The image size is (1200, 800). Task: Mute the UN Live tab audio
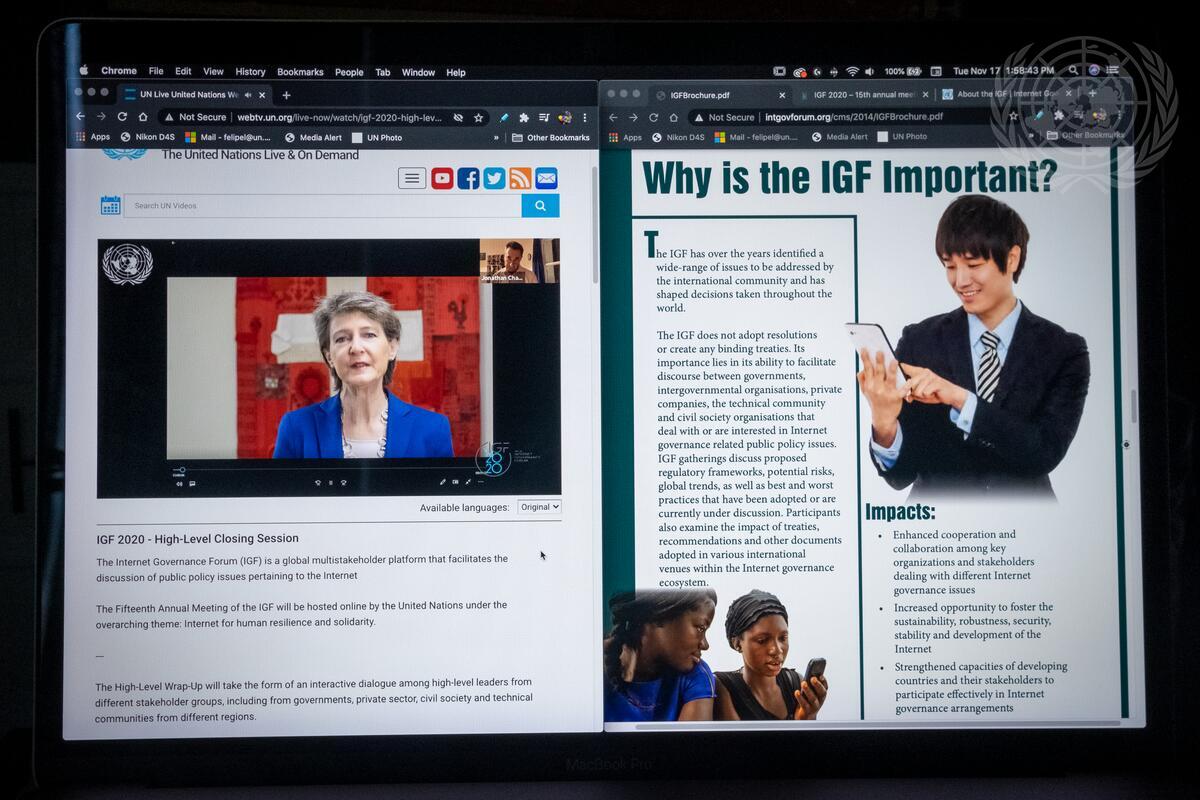click(x=246, y=95)
